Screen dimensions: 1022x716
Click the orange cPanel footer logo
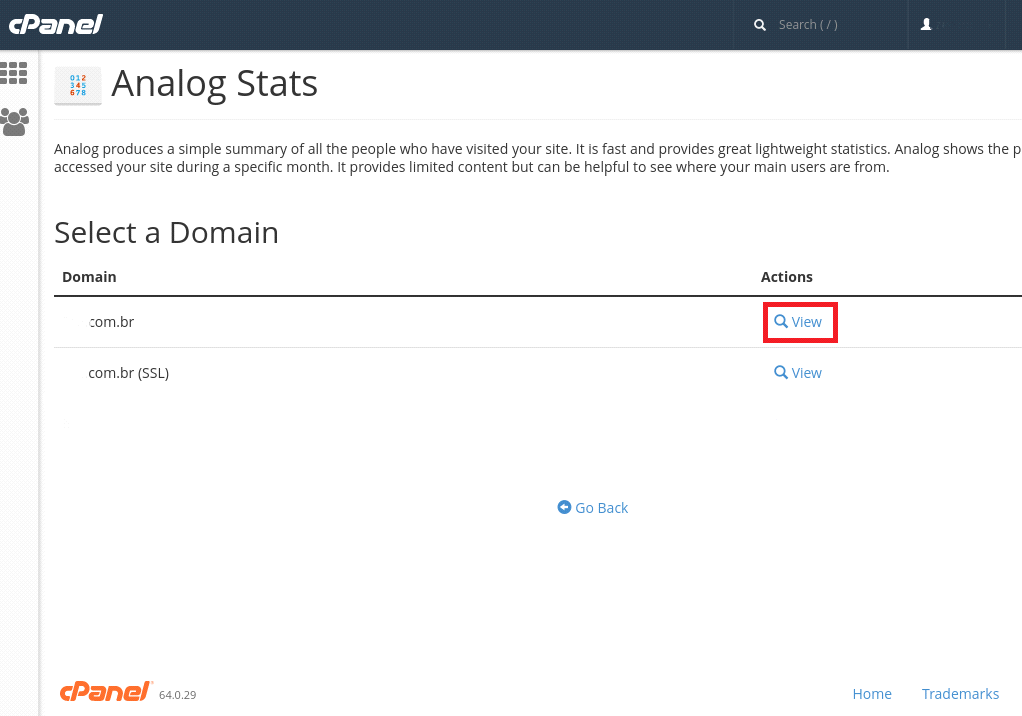click(106, 691)
